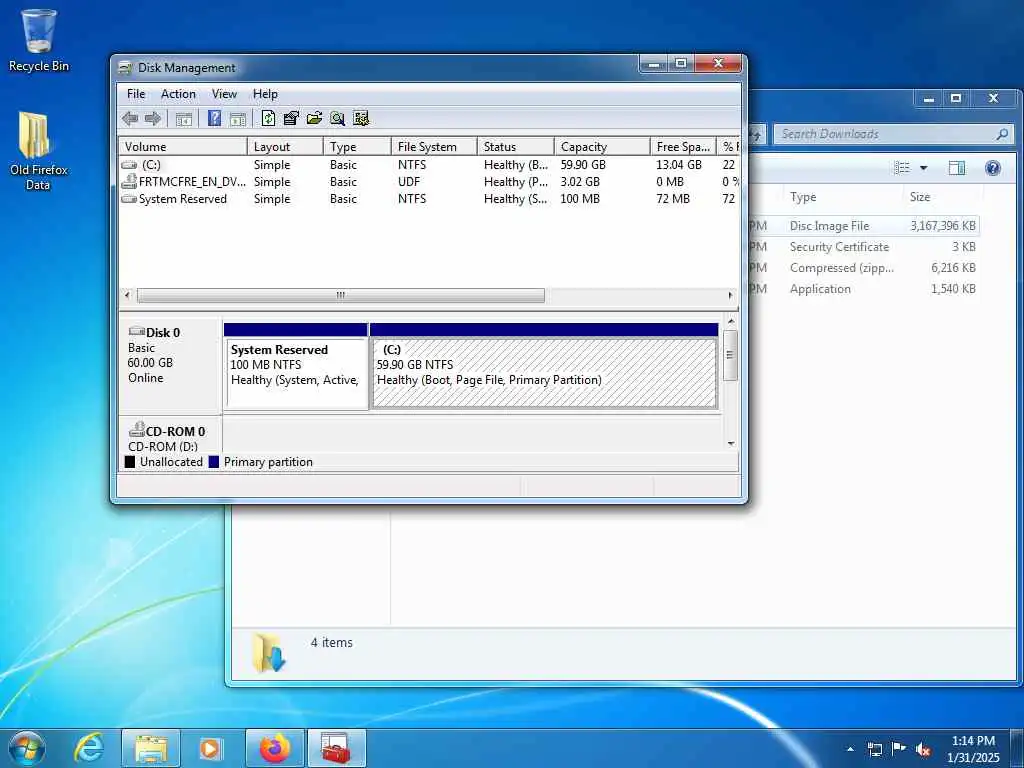Screen dimensions: 1024x768
Task: Sort by the File System column header
Action: click(434, 147)
